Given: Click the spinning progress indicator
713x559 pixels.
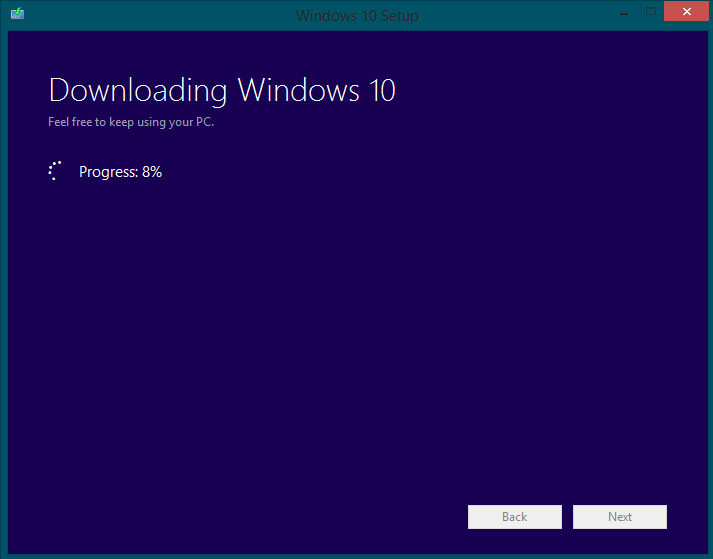Looking at the screenshot, I should point(55,171).
